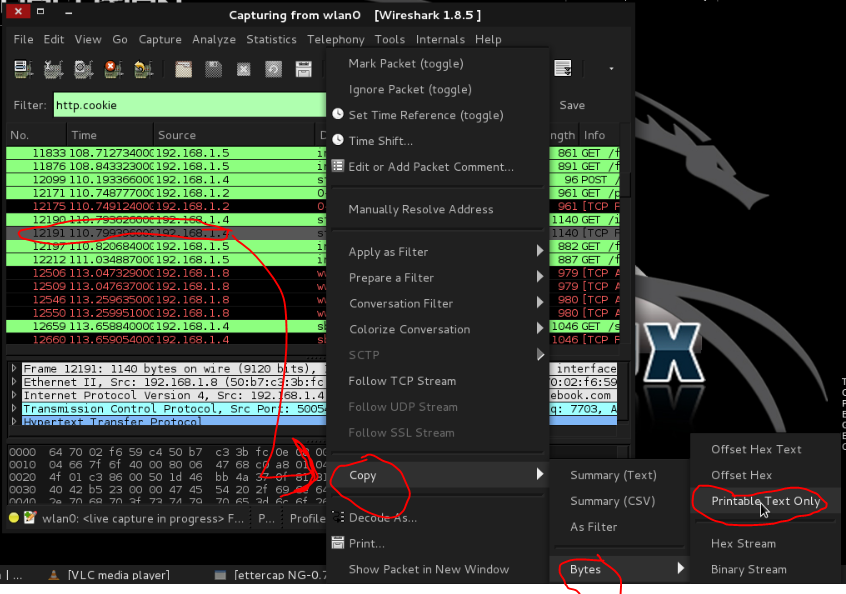Open the Telephony menu

click(336, 39)
